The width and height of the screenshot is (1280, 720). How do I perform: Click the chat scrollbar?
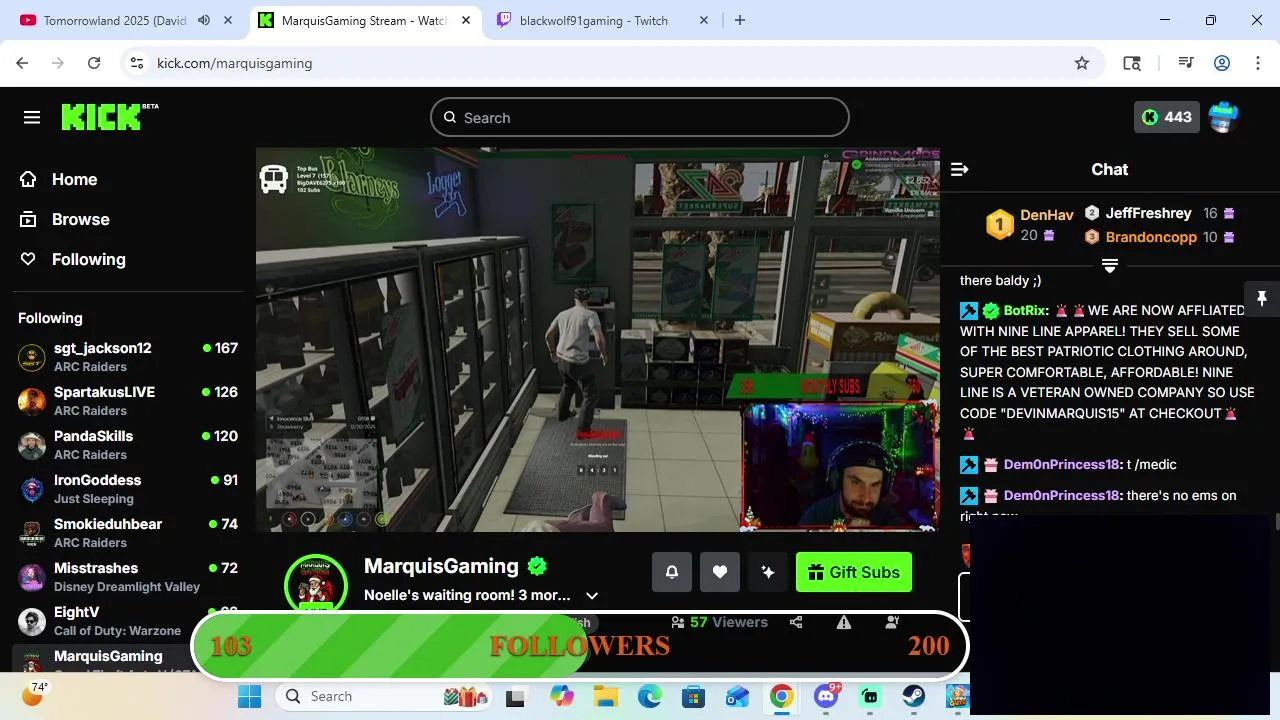(x=1276, y=522)
